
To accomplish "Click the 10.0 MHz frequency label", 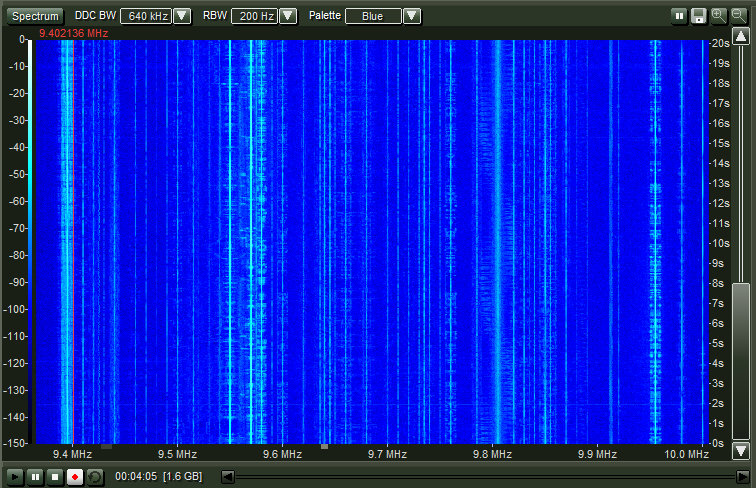I will point(687,454).
